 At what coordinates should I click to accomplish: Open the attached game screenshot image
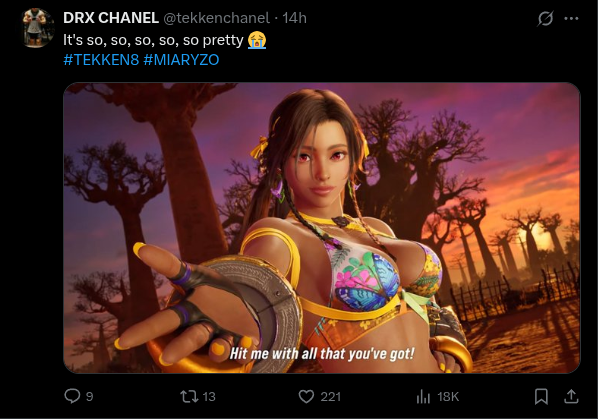(x=322, y=228)
